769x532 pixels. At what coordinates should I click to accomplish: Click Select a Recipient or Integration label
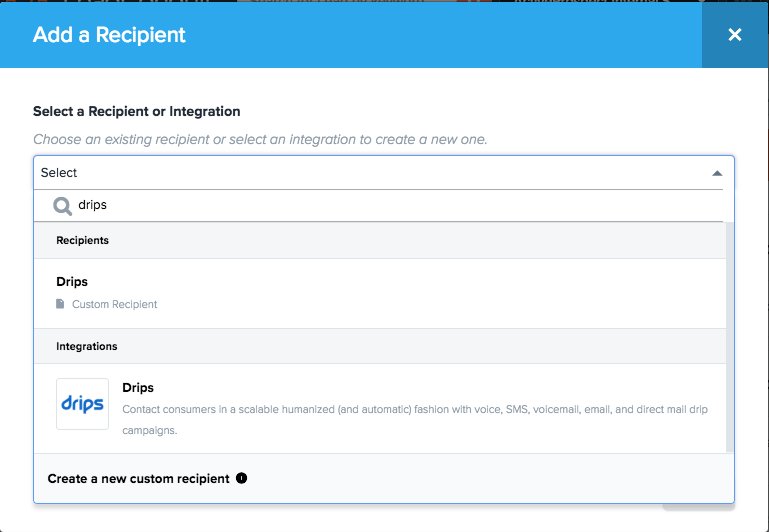click(x=136, y=111)
